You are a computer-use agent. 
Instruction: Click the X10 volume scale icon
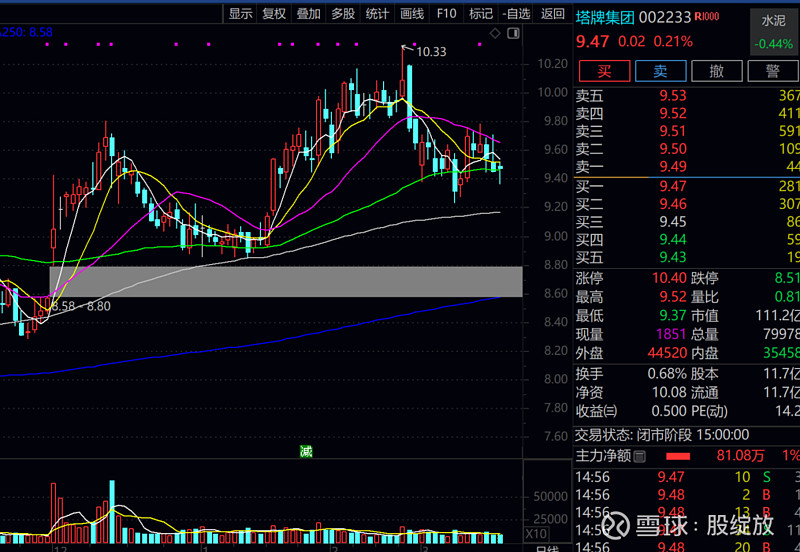(534, 535)
